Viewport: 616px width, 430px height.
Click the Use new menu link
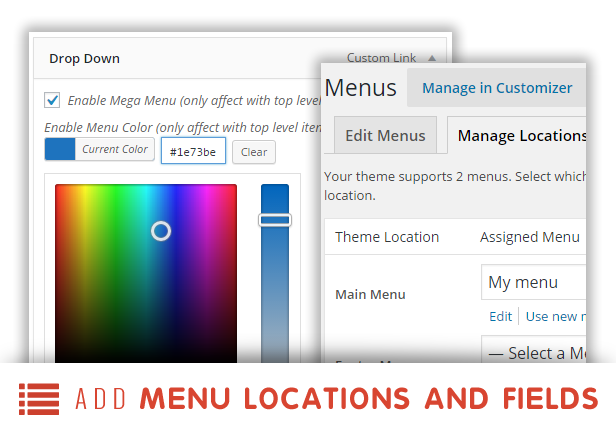556,316
